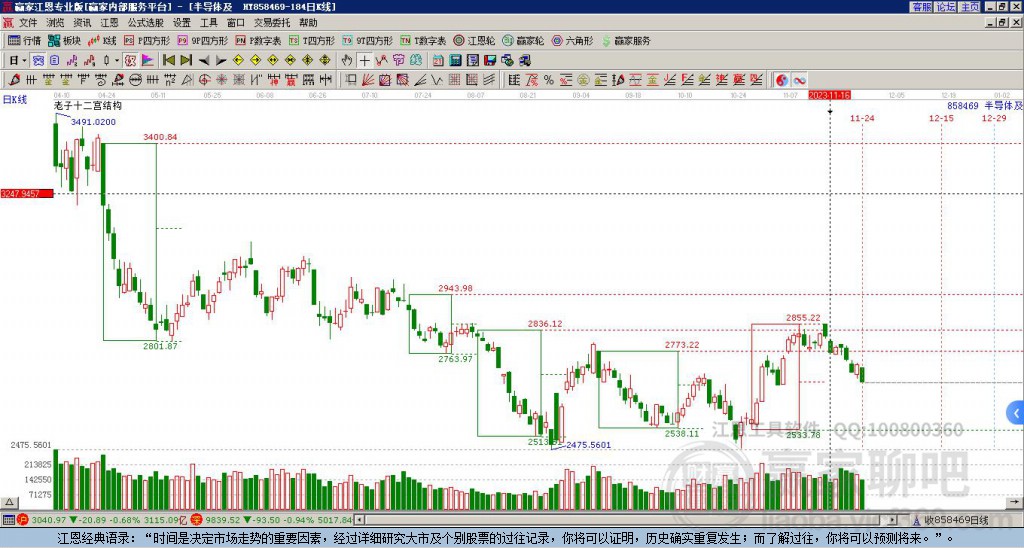Open the 江恩 menu
Image resolution: width=1024 pixels, height=548 pixels.
point(109,23)
